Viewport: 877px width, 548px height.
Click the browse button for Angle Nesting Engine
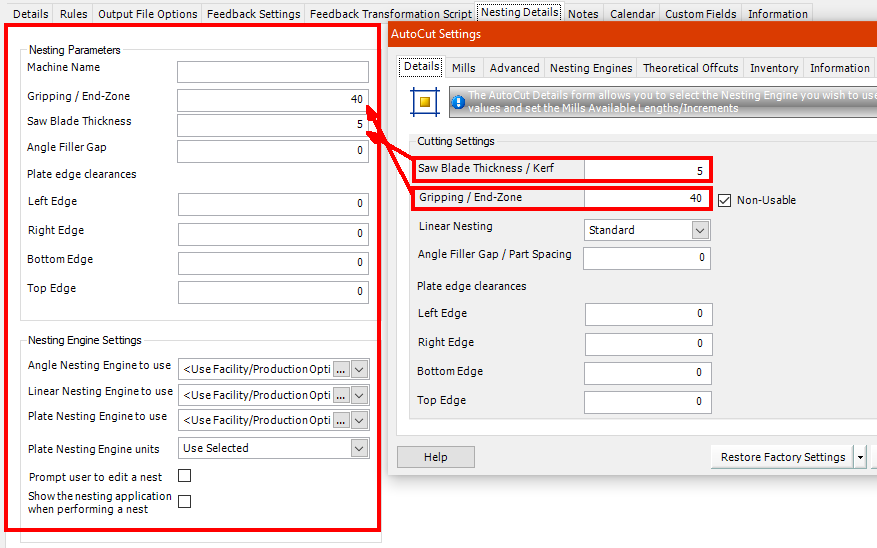point(341,369)
